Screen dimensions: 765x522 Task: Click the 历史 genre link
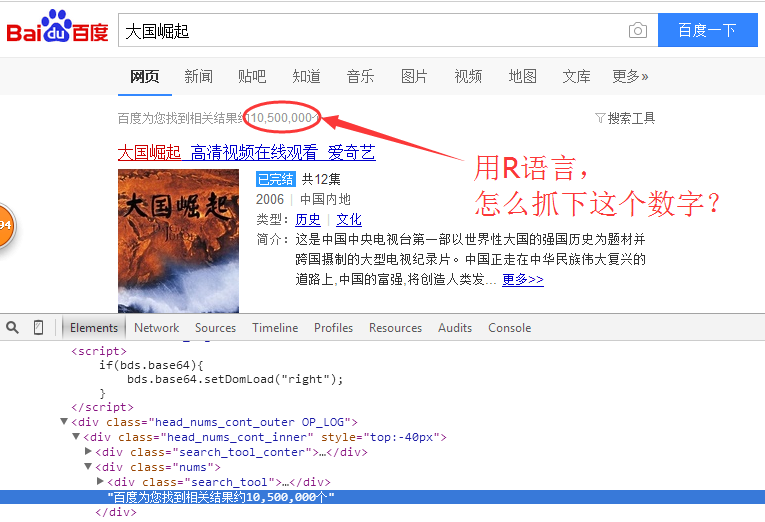[308, 220]
